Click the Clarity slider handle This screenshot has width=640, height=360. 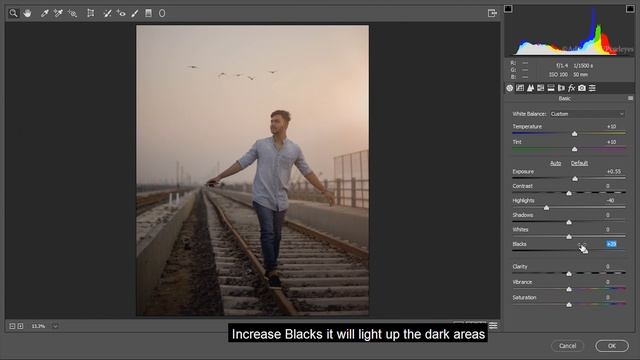tap(569, 274)
